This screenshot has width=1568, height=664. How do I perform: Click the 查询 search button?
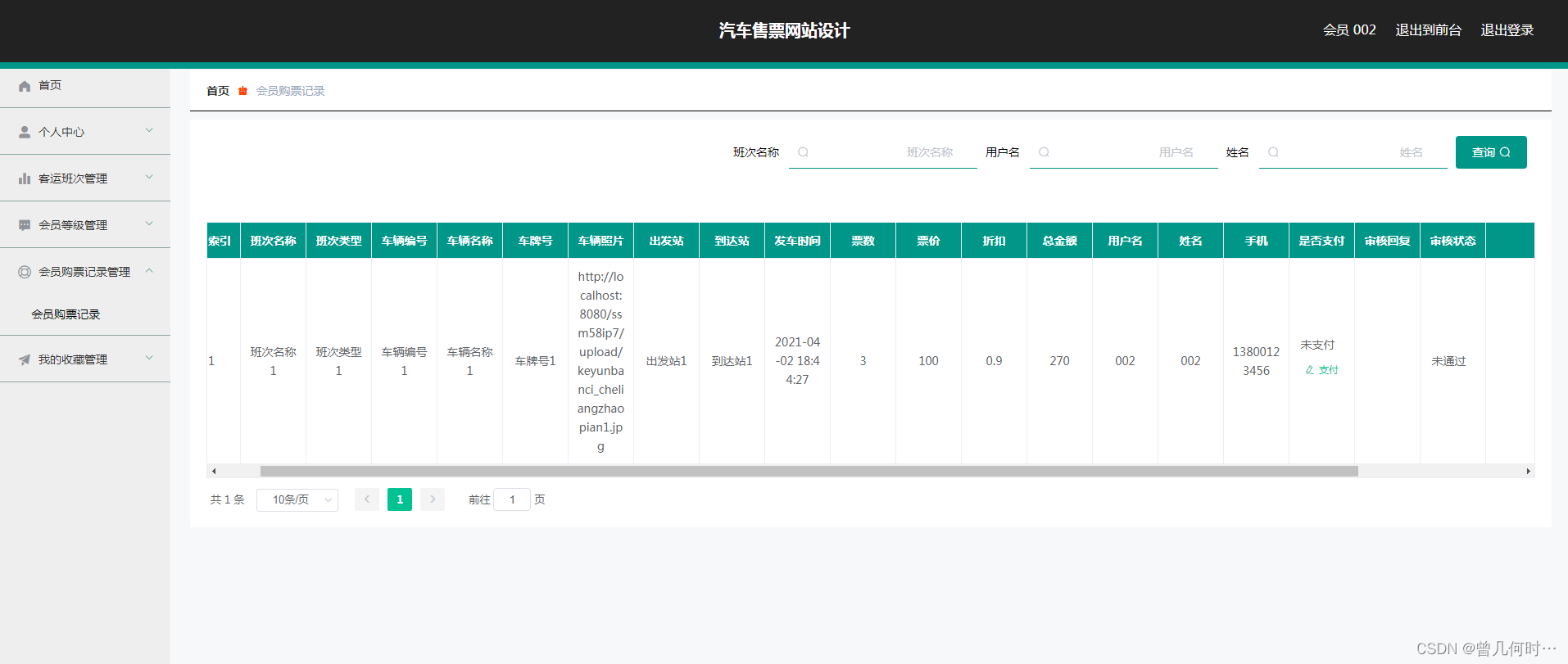click(x=1491, y=152)
